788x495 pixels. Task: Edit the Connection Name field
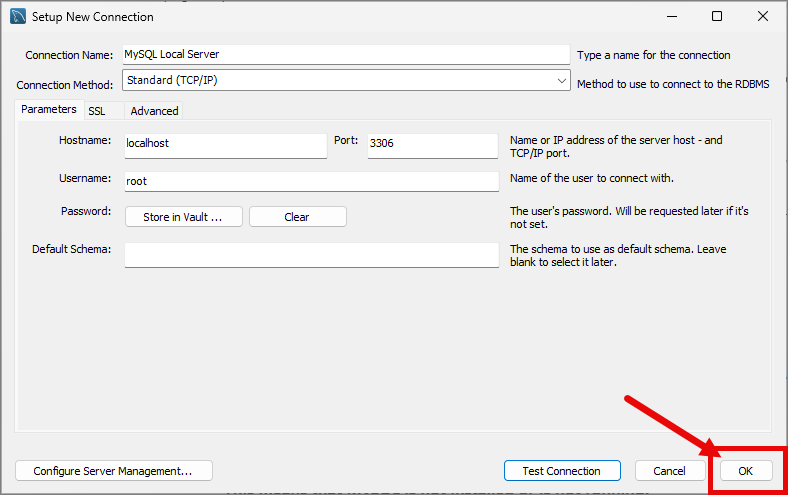346,54
